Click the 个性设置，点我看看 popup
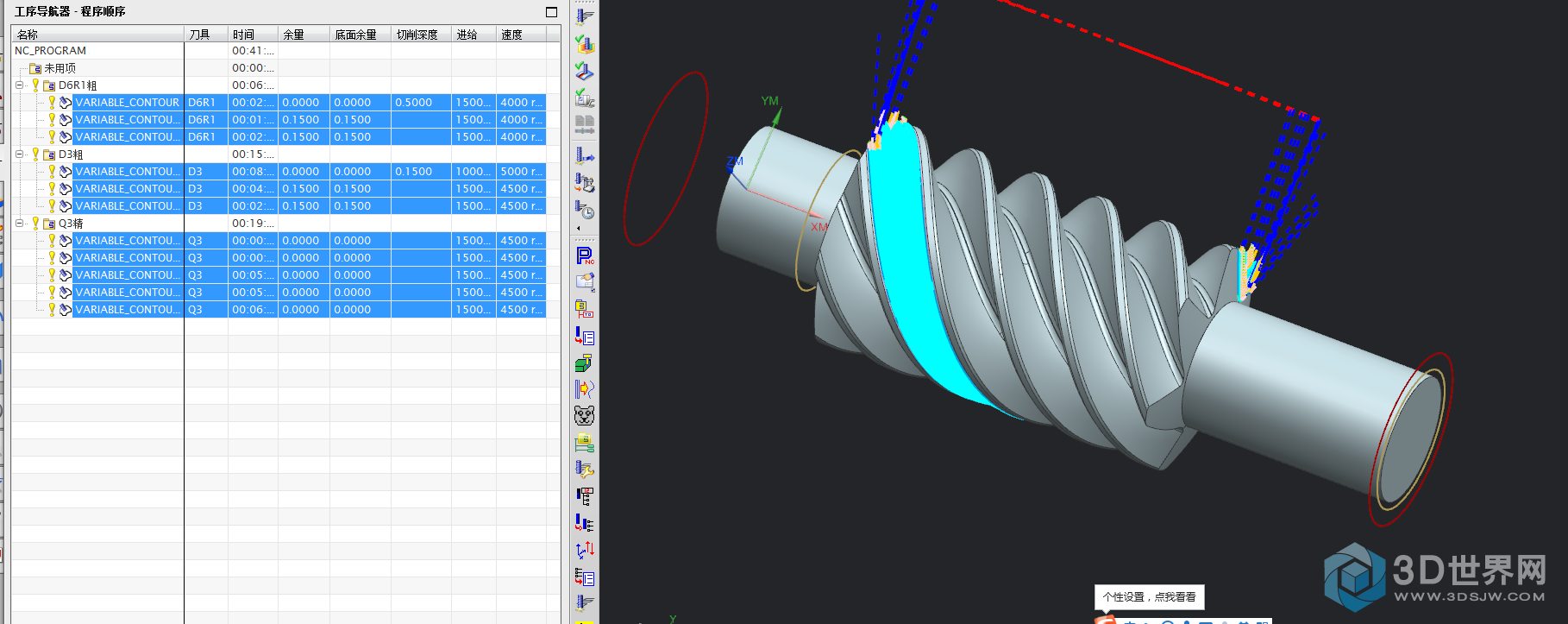The height and width of the screenshot is (624, 1568). [x=1149, y=597]
